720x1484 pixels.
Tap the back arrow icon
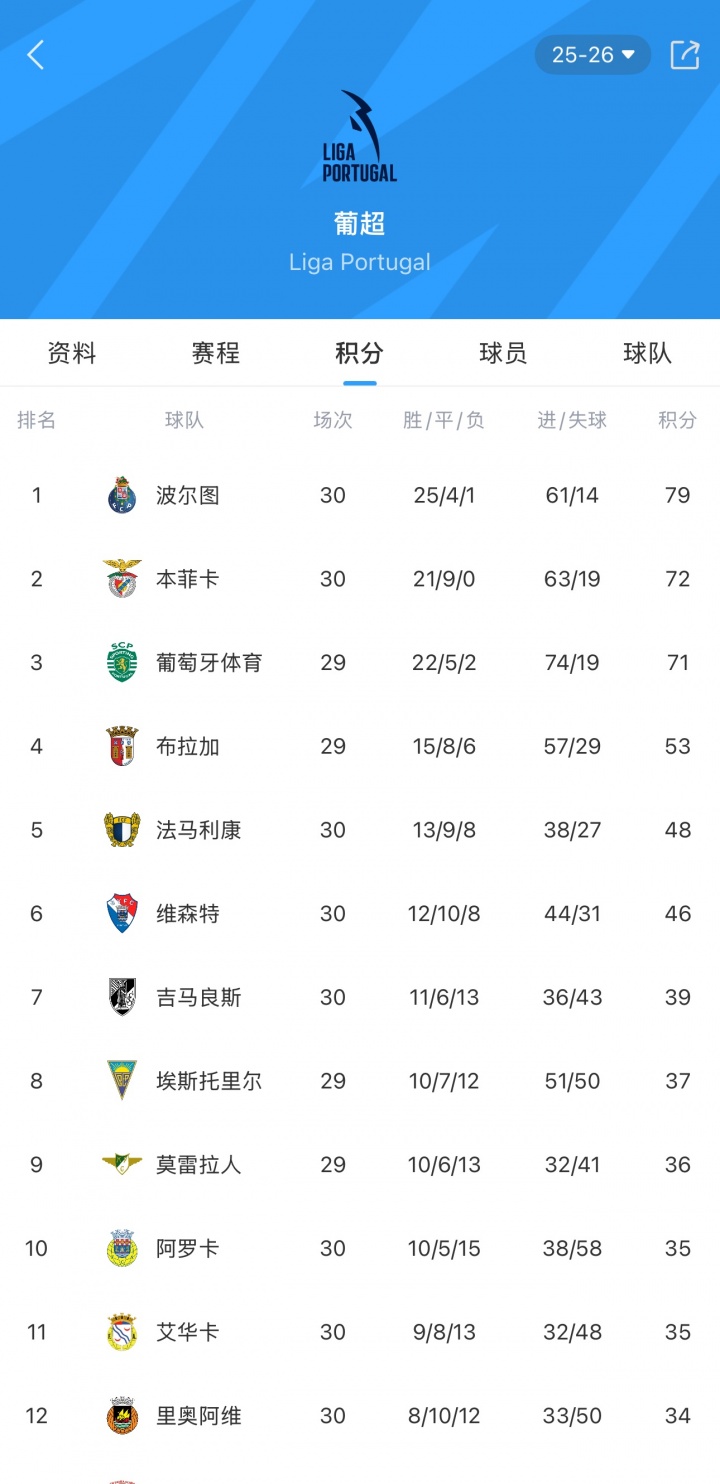36,55
